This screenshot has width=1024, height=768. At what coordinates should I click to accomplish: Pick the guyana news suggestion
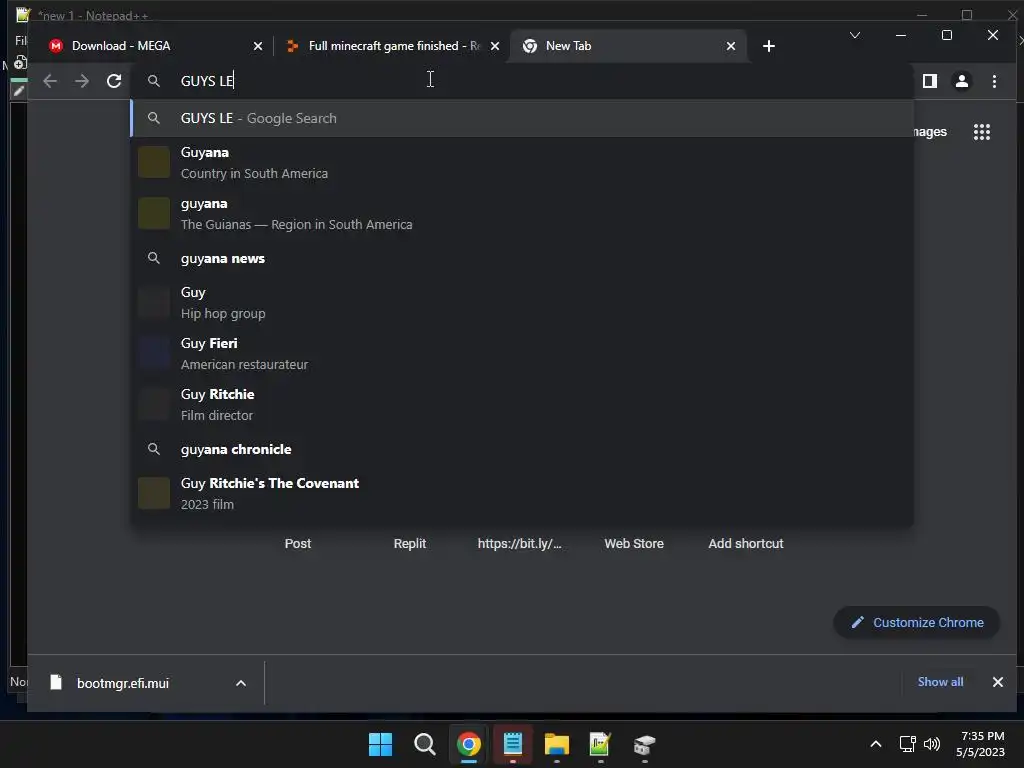point(522,259)
